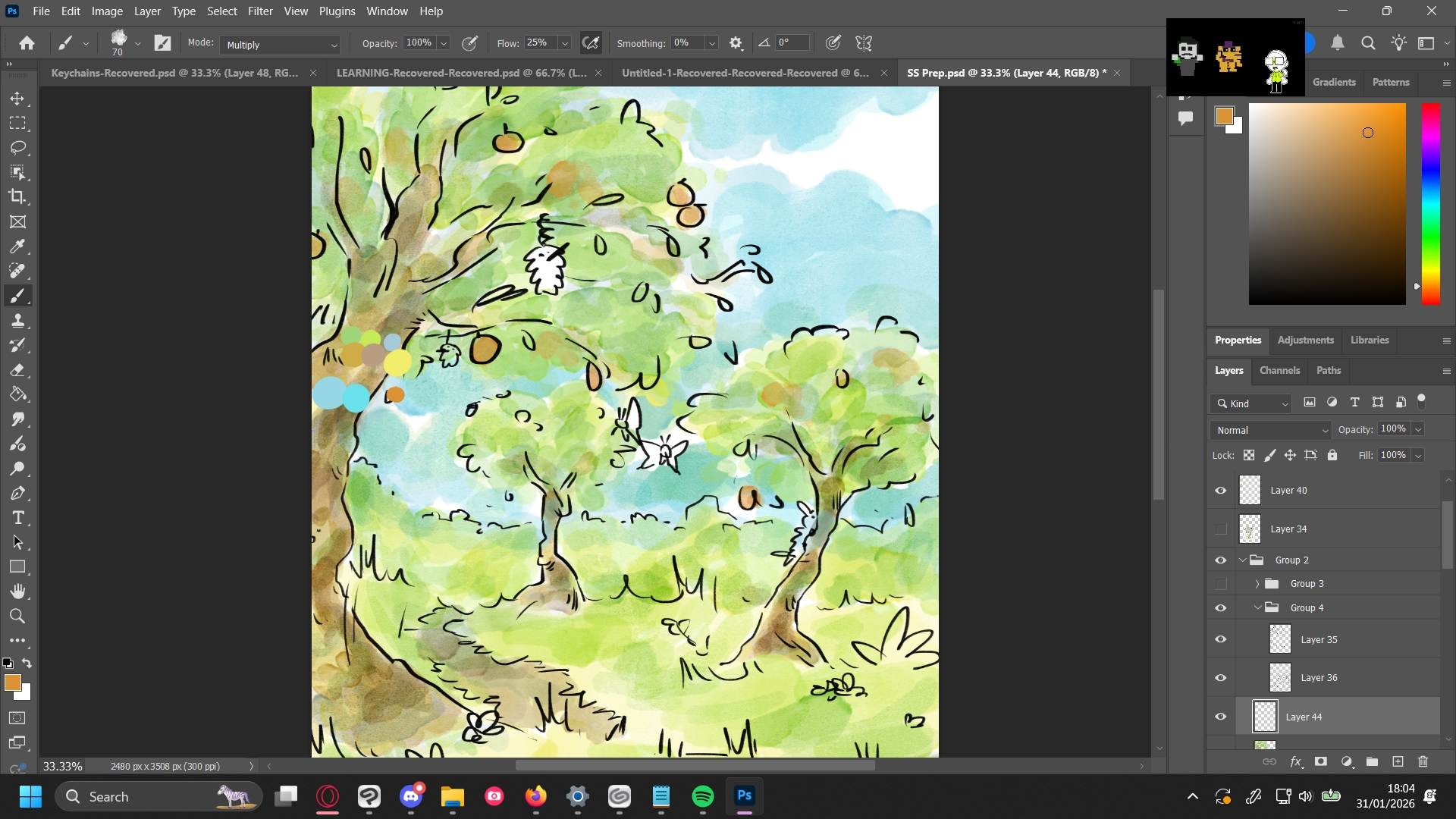Viewport: 1456px width, 819px height.
Task: Select the Horizontal Type tool
Action: point(17,518)
